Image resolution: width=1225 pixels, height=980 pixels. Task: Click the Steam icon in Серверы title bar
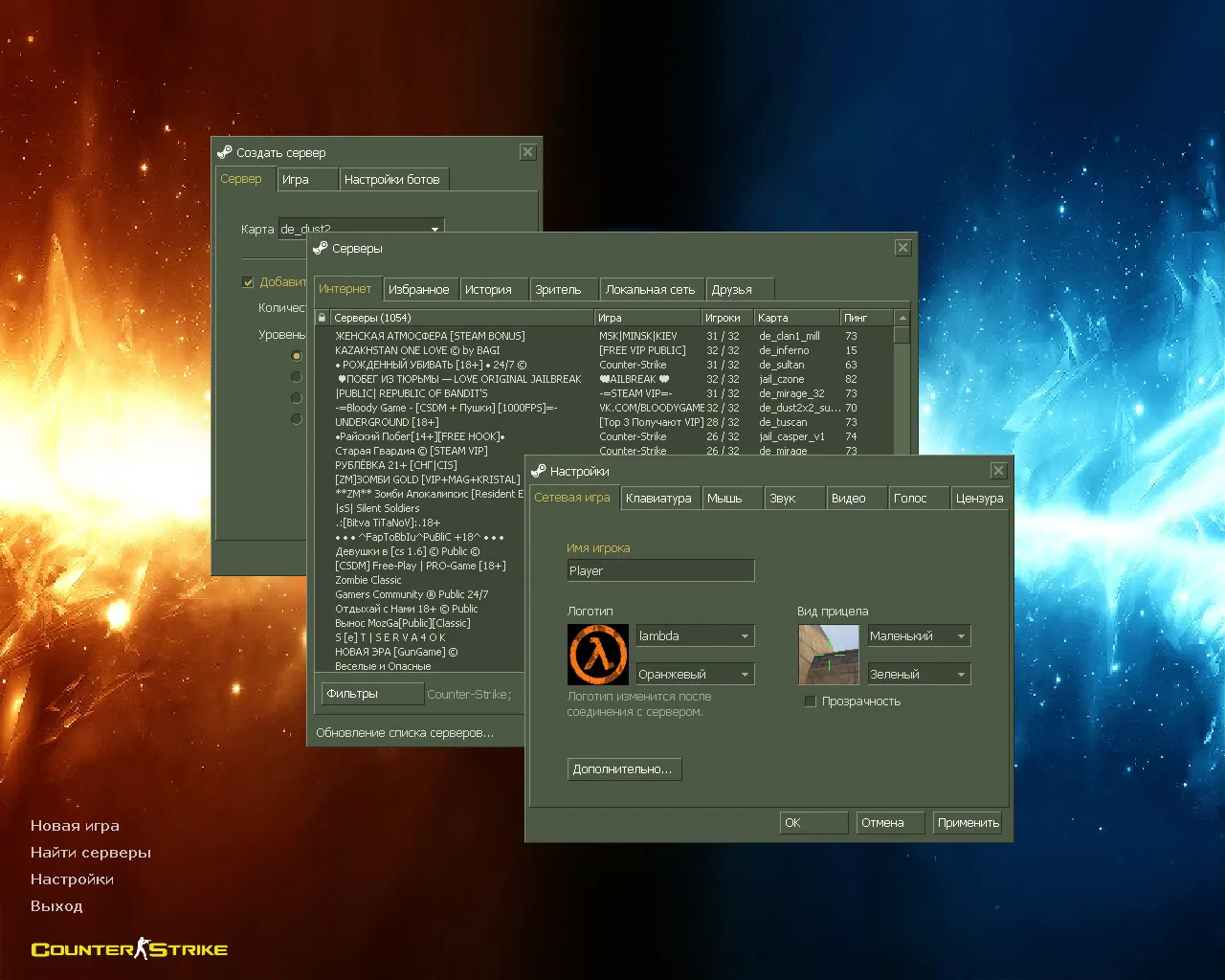[x=321, y=248]
